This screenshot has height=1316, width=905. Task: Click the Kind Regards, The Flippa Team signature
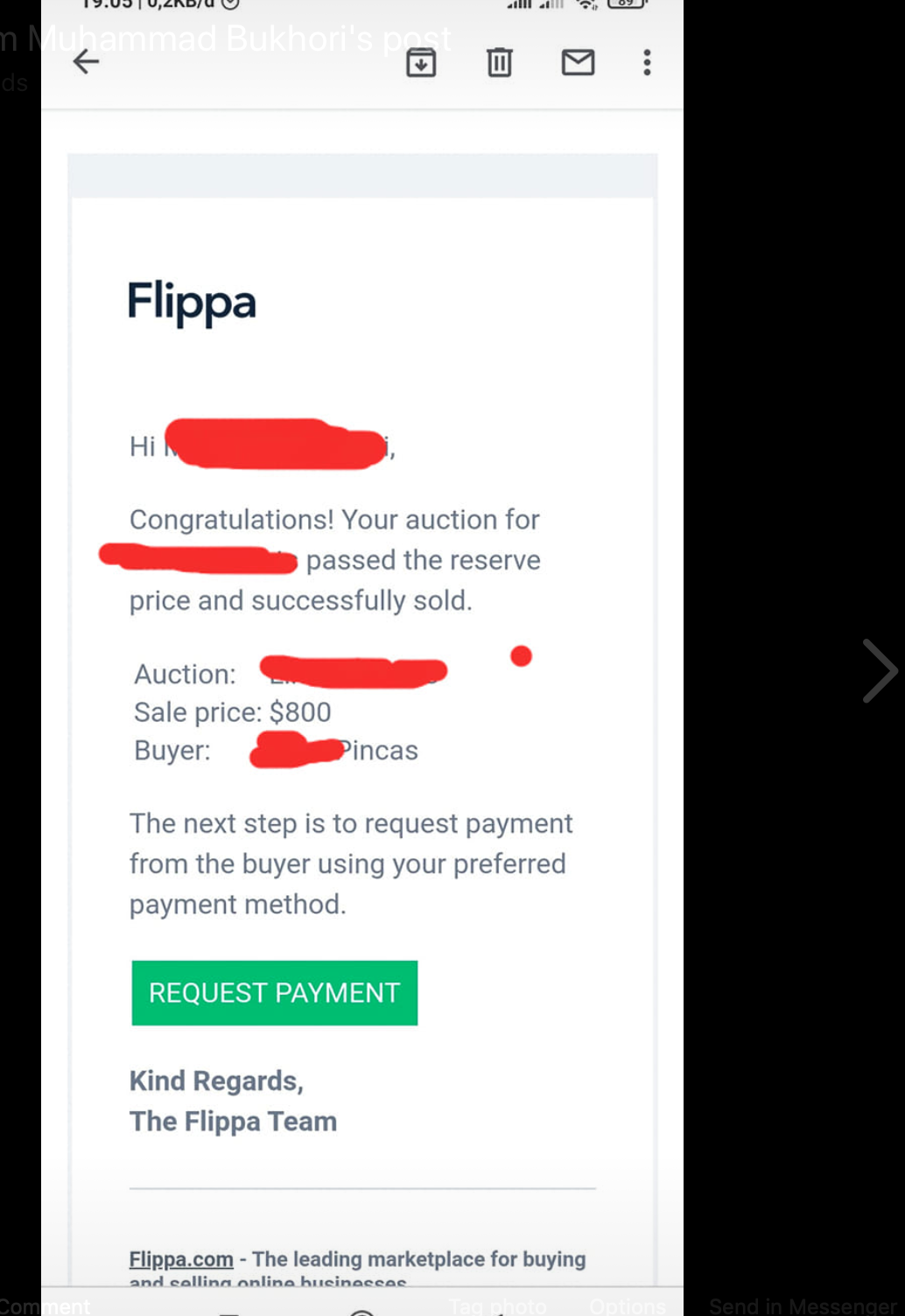(233, 1101)
